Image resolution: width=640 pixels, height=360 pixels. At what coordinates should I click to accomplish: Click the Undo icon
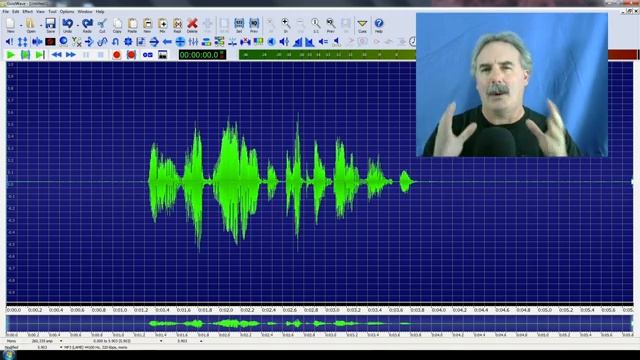tap(67, 24)
